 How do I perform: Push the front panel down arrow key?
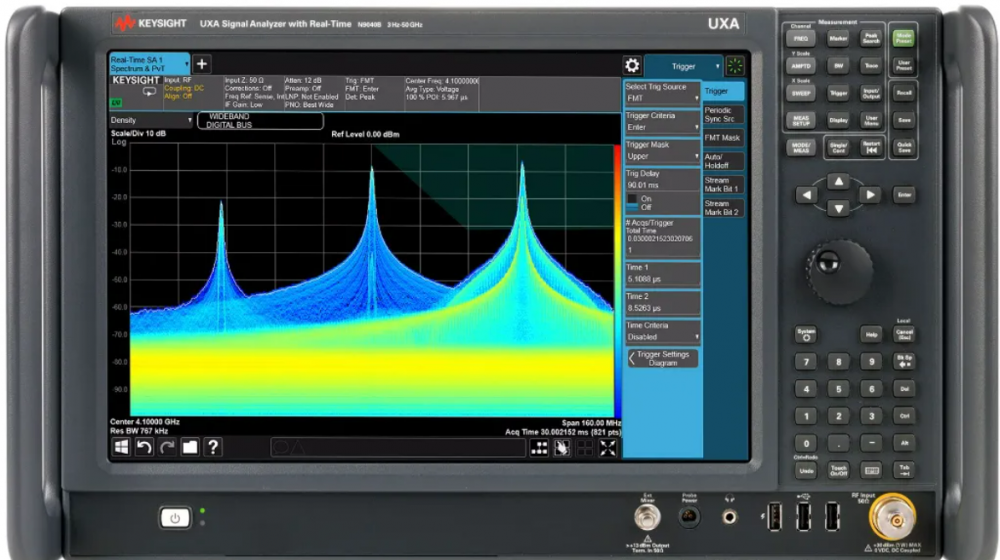(x=839, y=208)
